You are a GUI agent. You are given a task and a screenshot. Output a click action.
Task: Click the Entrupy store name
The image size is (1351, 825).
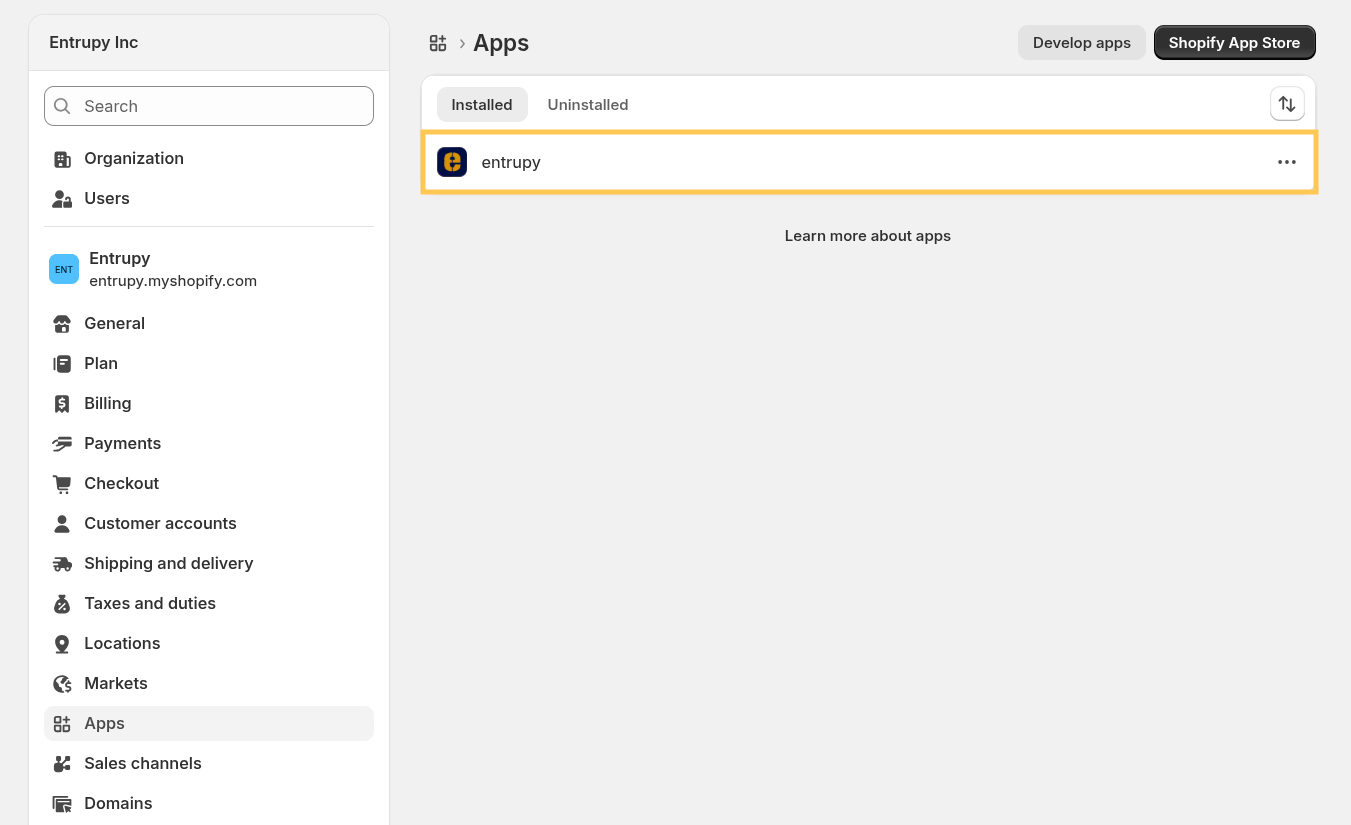120,258
